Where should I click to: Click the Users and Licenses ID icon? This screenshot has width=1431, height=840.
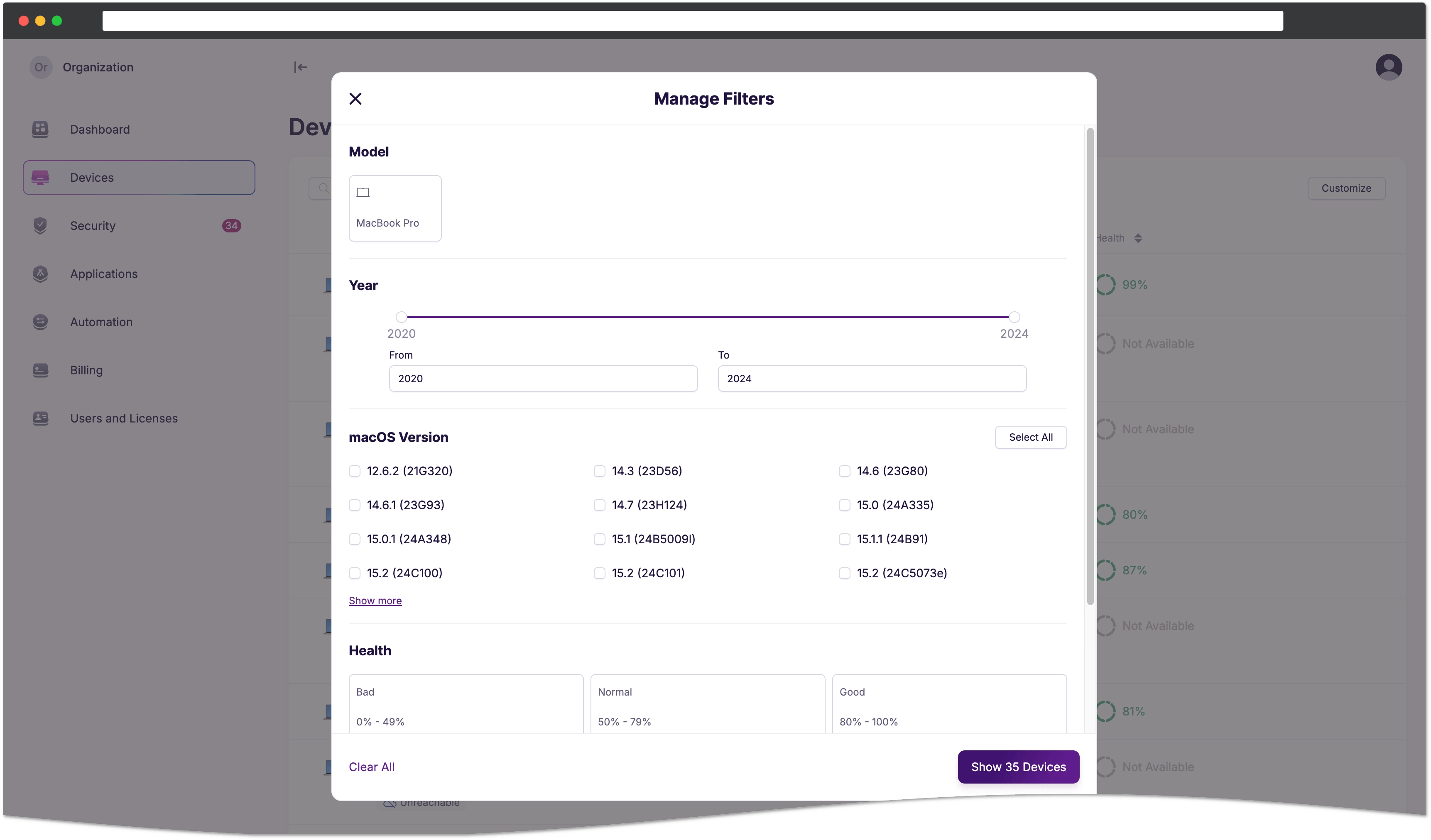[x=40, y=418]
